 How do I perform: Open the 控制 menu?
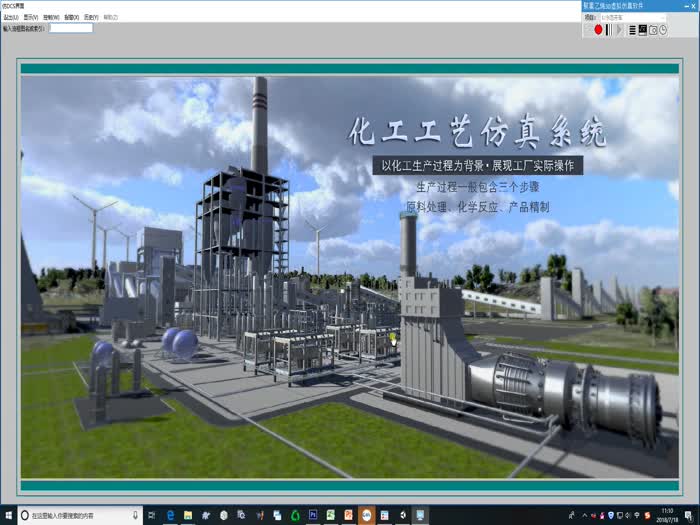tap(51, 17)
